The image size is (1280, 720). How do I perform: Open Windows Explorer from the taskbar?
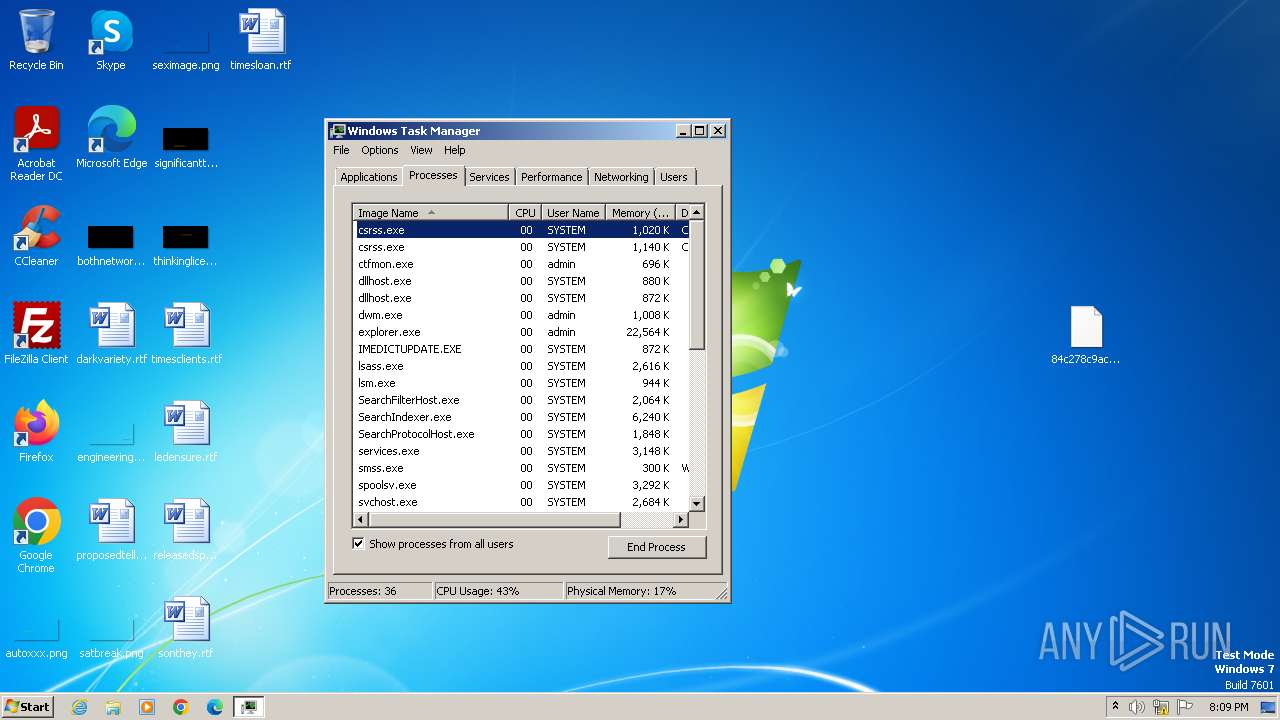[x=113, y=707]
